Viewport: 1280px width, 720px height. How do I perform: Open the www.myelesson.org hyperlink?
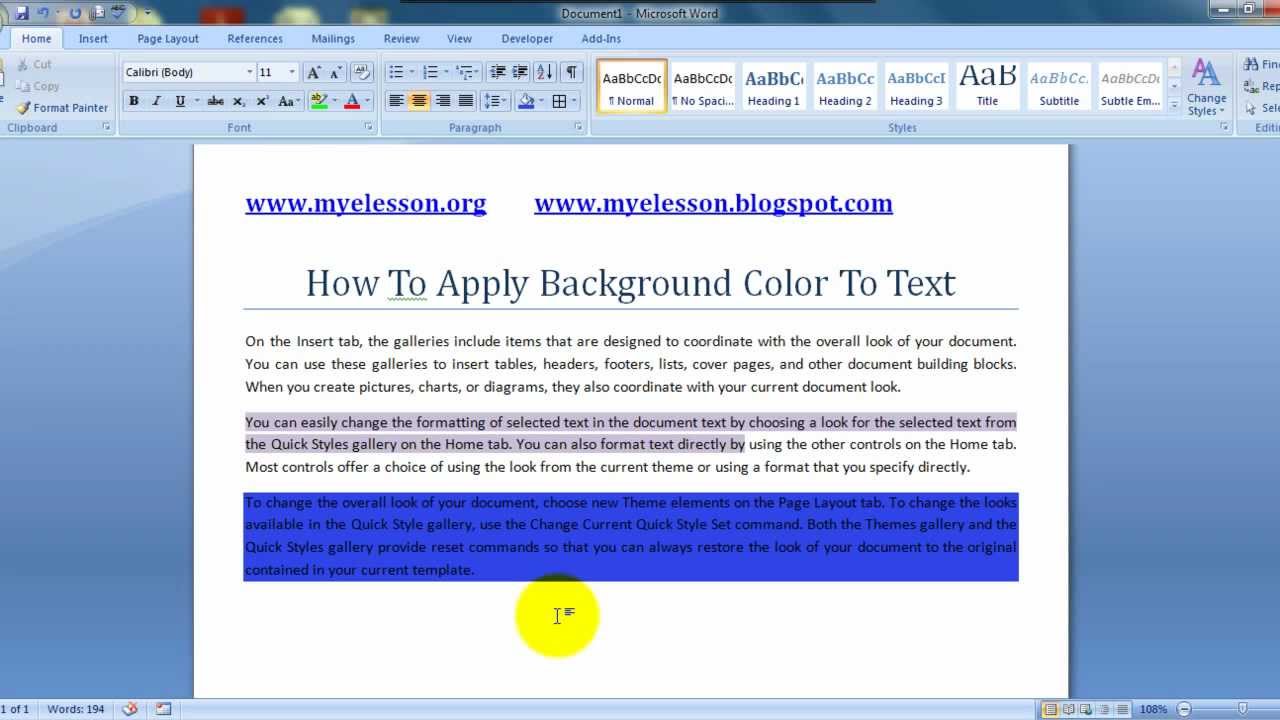[366, 203]
